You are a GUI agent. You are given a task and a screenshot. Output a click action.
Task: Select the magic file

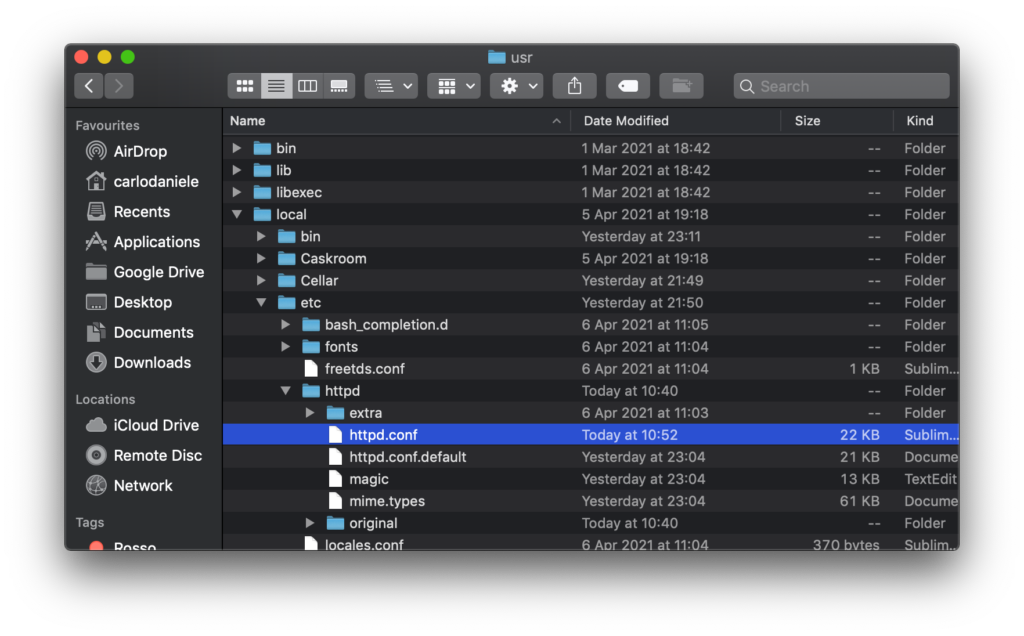pyautogui.click(x=591, y=479)
